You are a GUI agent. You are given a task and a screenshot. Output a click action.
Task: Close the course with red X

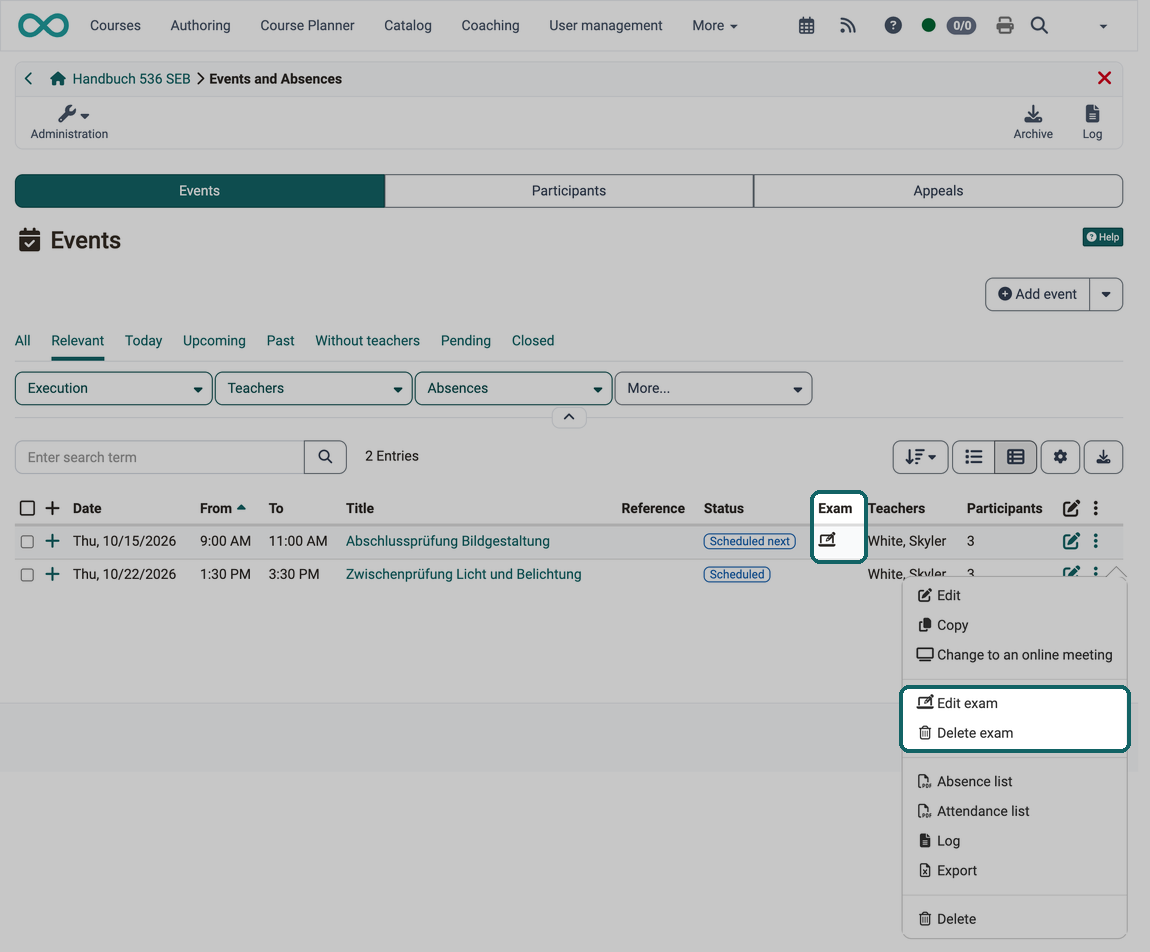click(x=1104, y=78)
